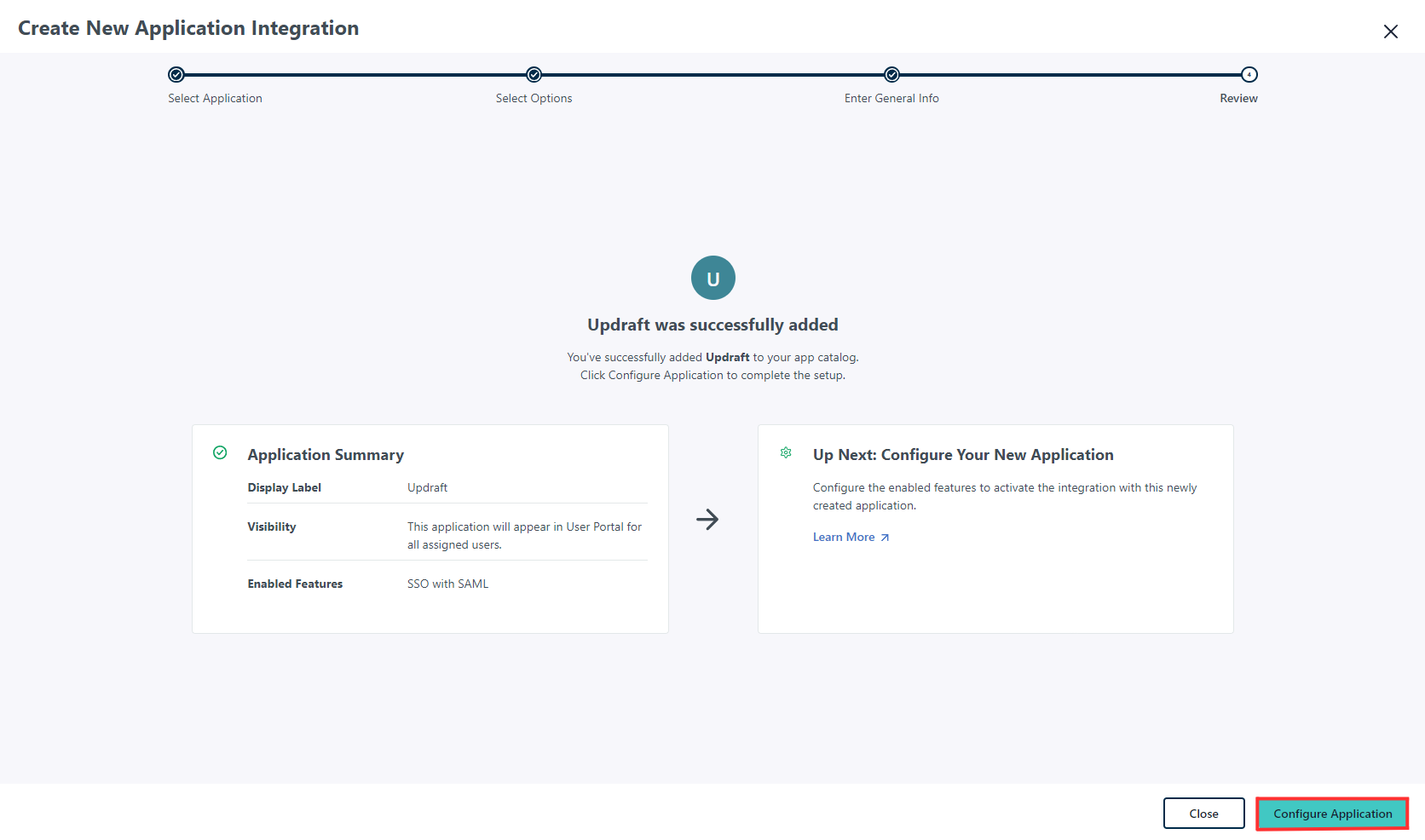Click the 'SSO with SAML' enabled feature text
The image size is (1425, 840).
(447, 584)
